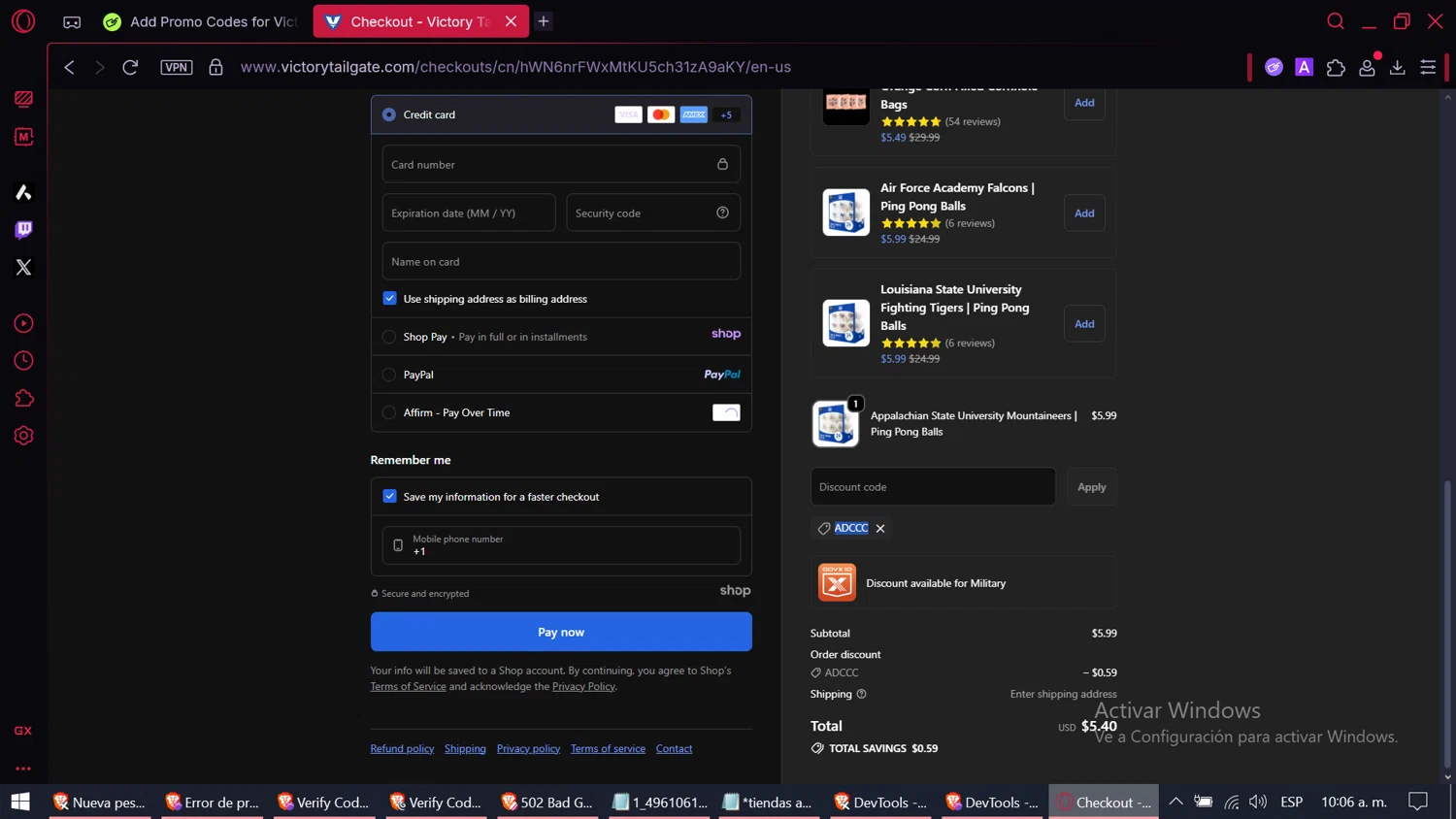Open the tab search magnifier icon
This screenshot has width=1456, height=819.
tap(1336, 21)
